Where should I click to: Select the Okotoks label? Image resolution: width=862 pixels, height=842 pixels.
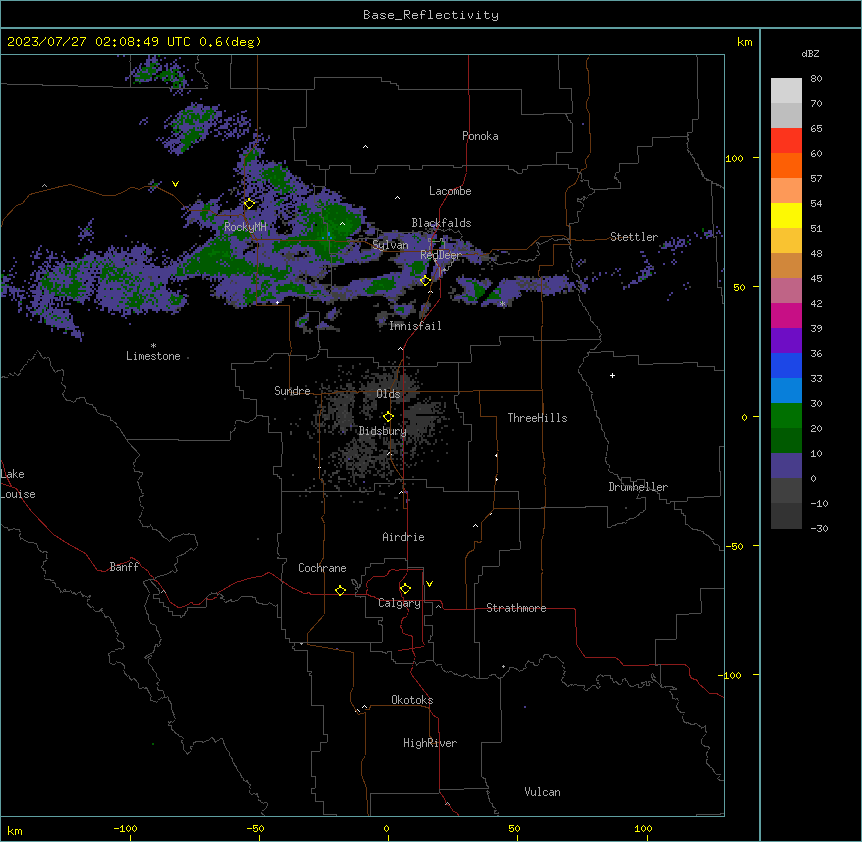coord(412,700)
